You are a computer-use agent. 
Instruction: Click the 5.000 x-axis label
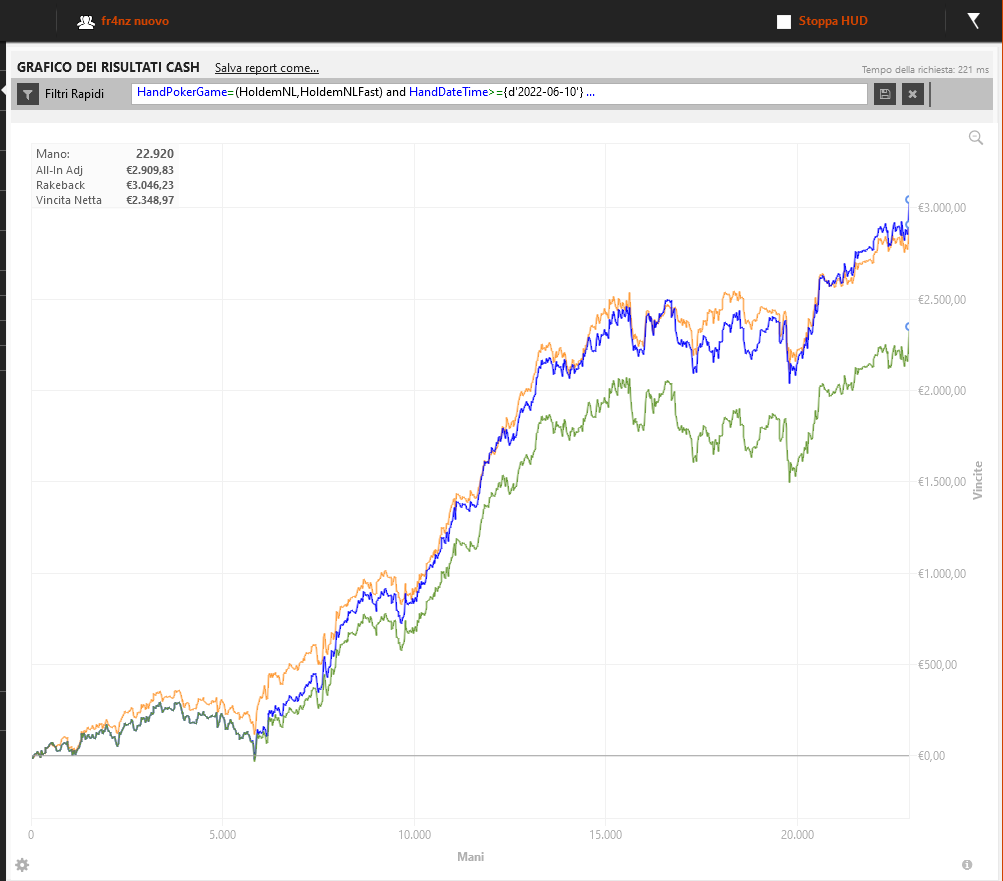[223, 835]
